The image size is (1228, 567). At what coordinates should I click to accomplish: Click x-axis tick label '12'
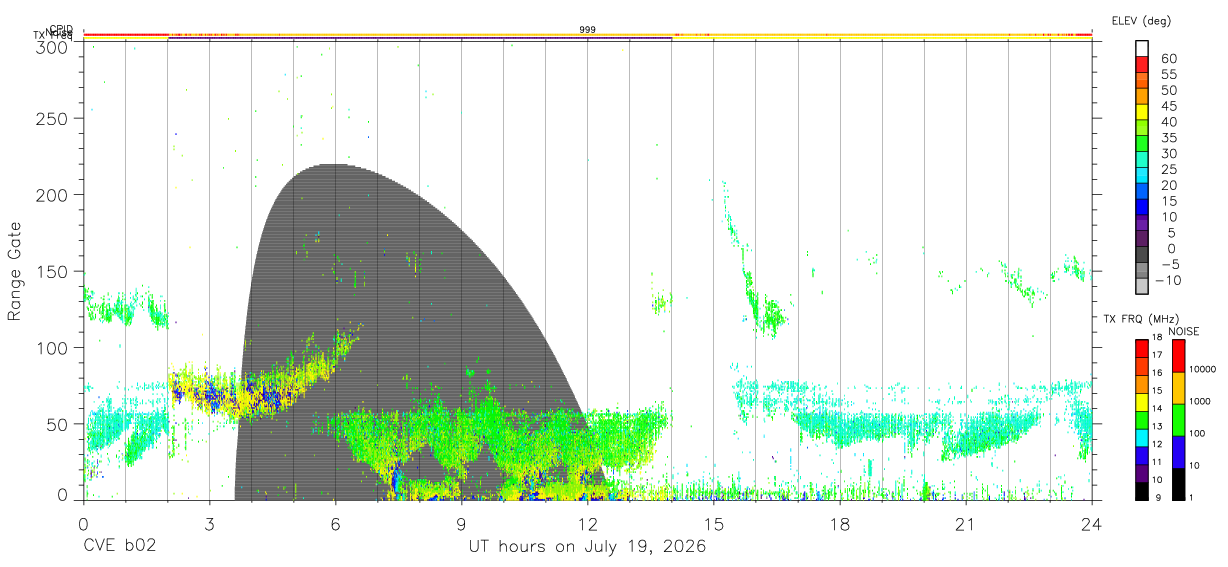point(587,525)
